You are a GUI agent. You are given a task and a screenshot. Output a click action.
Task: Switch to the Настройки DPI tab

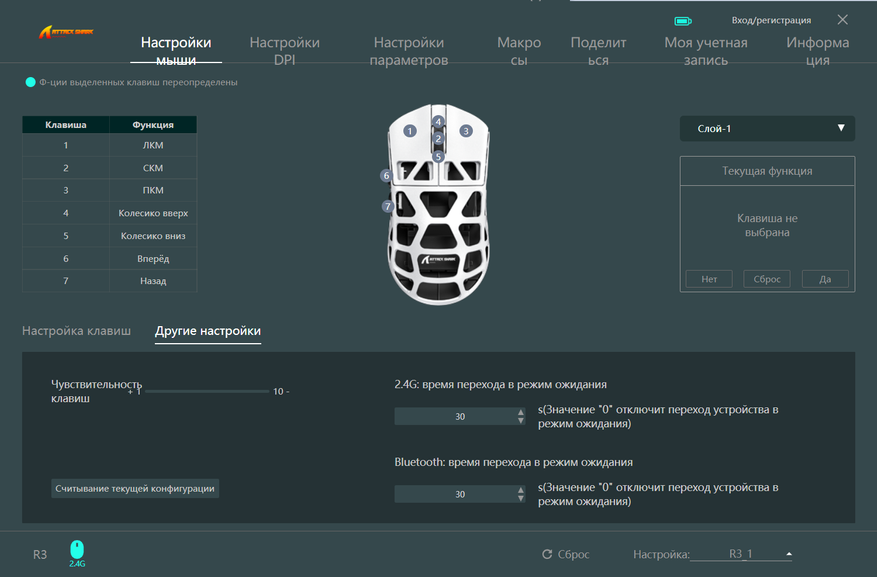[284, 51]
